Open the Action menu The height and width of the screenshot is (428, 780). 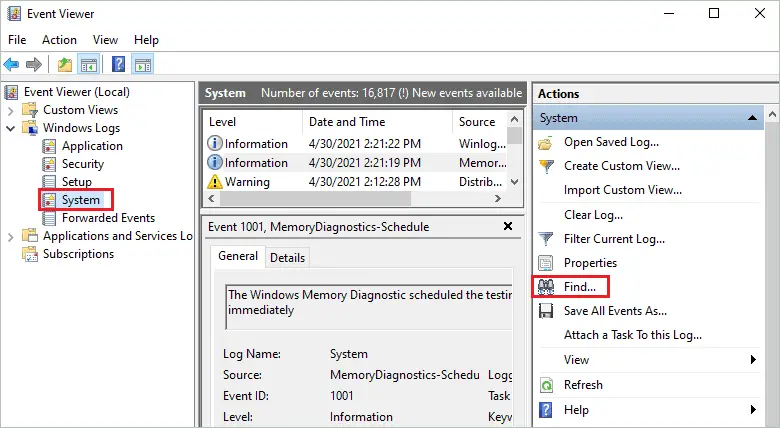click(x=59, y=40)
